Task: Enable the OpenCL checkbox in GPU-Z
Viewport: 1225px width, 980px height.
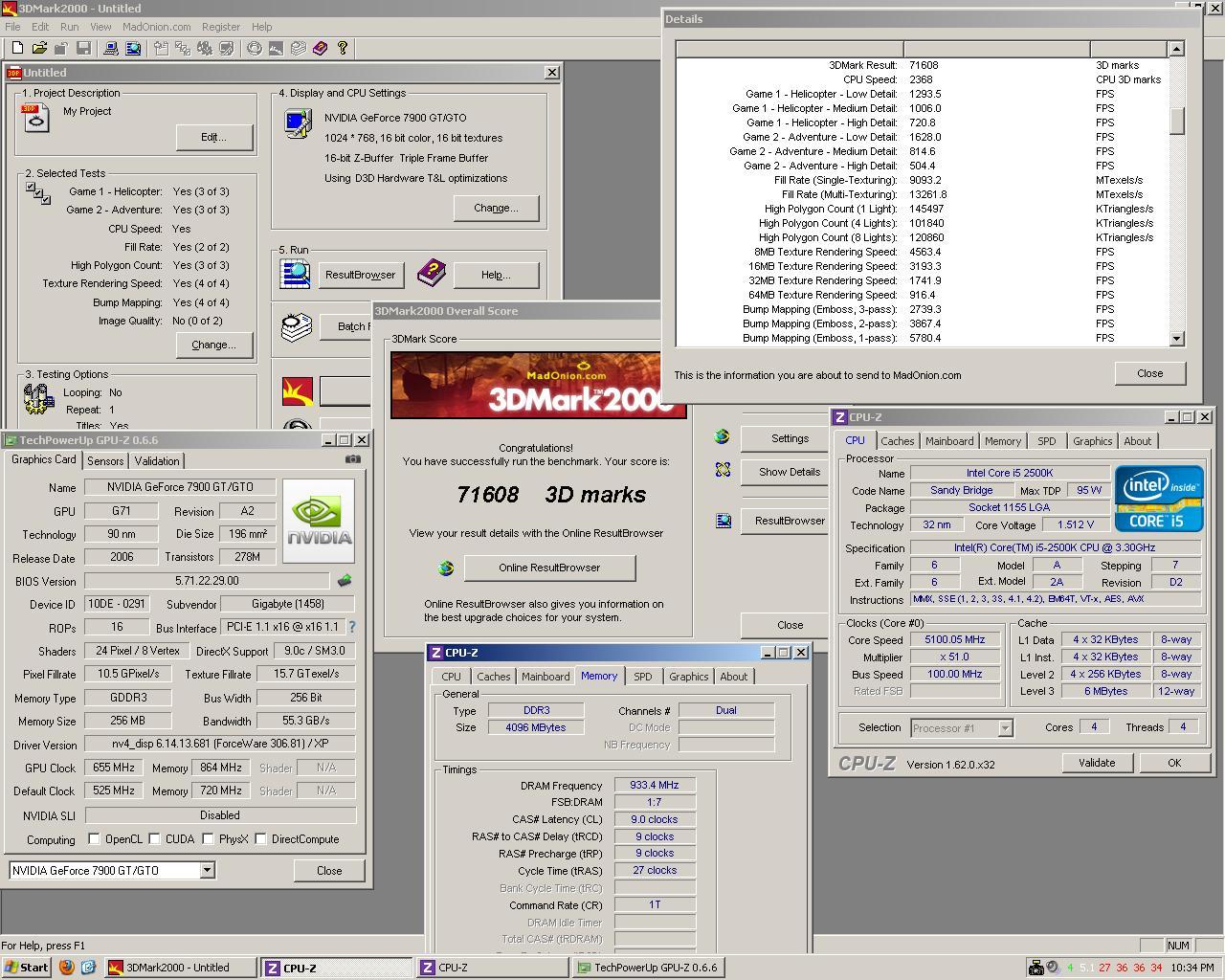Action: click(x=94, y=839)
